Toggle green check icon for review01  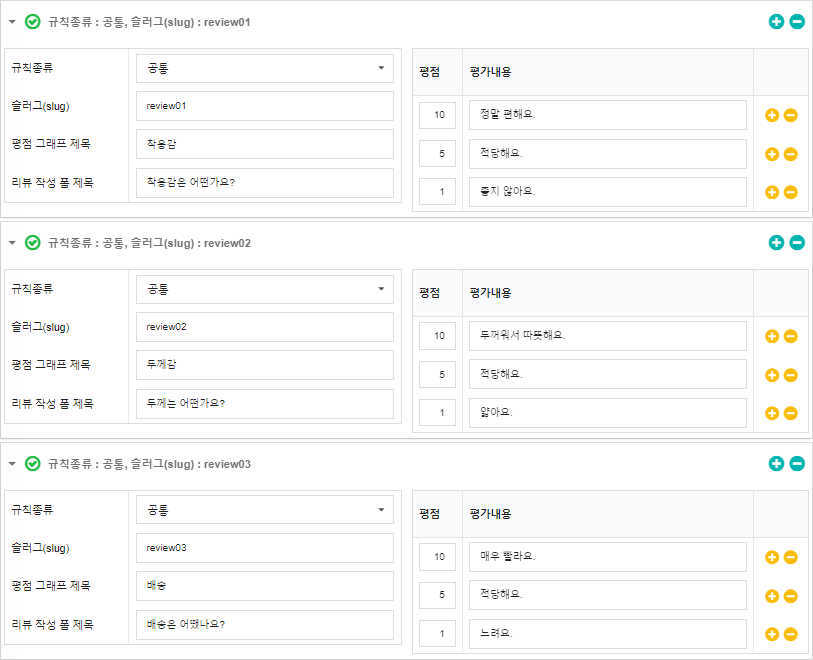[x=33, y=21]
